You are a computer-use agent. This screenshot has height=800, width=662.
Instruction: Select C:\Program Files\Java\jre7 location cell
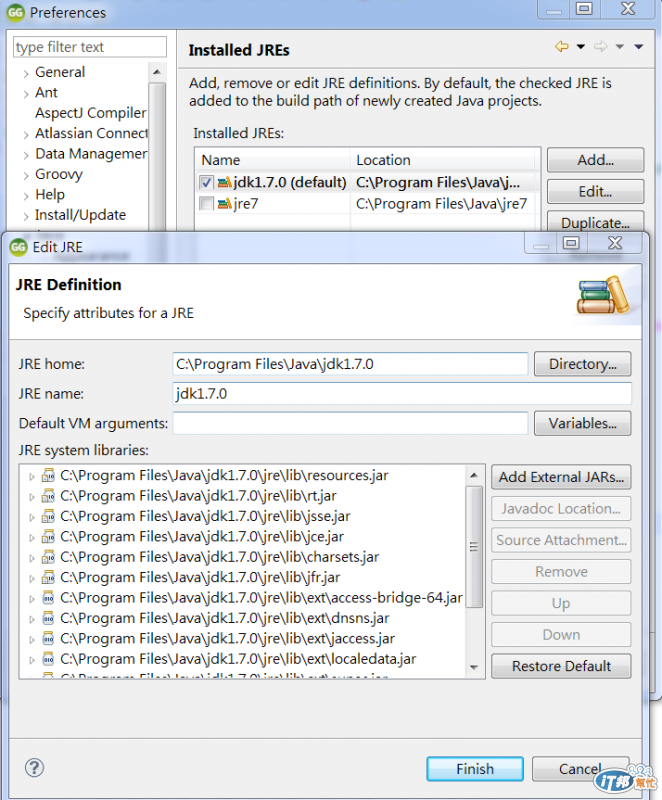(441, 204)
